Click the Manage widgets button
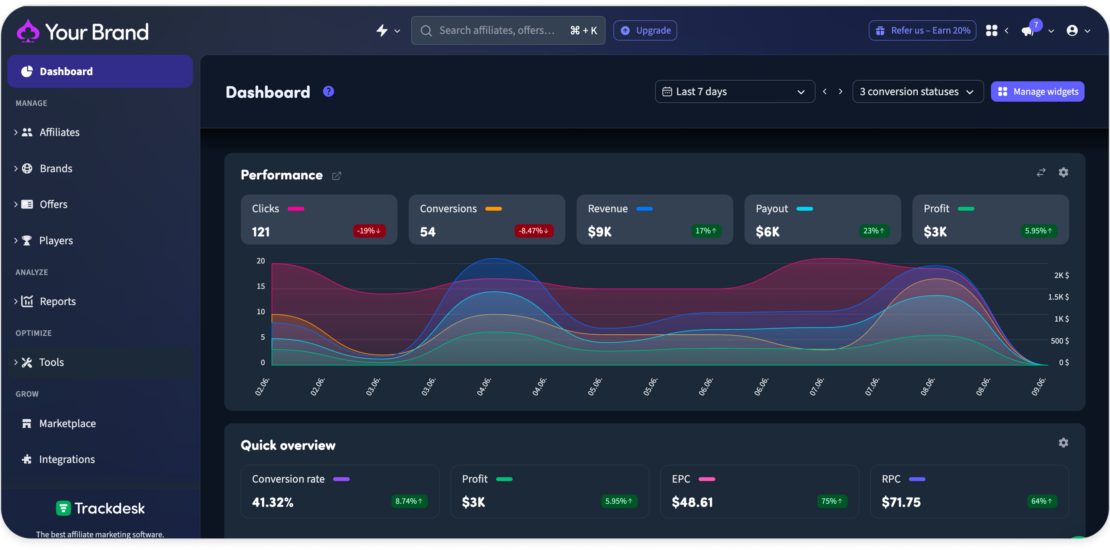The height and width of the screenshot is (550, 1110). tap(1038, 91)
